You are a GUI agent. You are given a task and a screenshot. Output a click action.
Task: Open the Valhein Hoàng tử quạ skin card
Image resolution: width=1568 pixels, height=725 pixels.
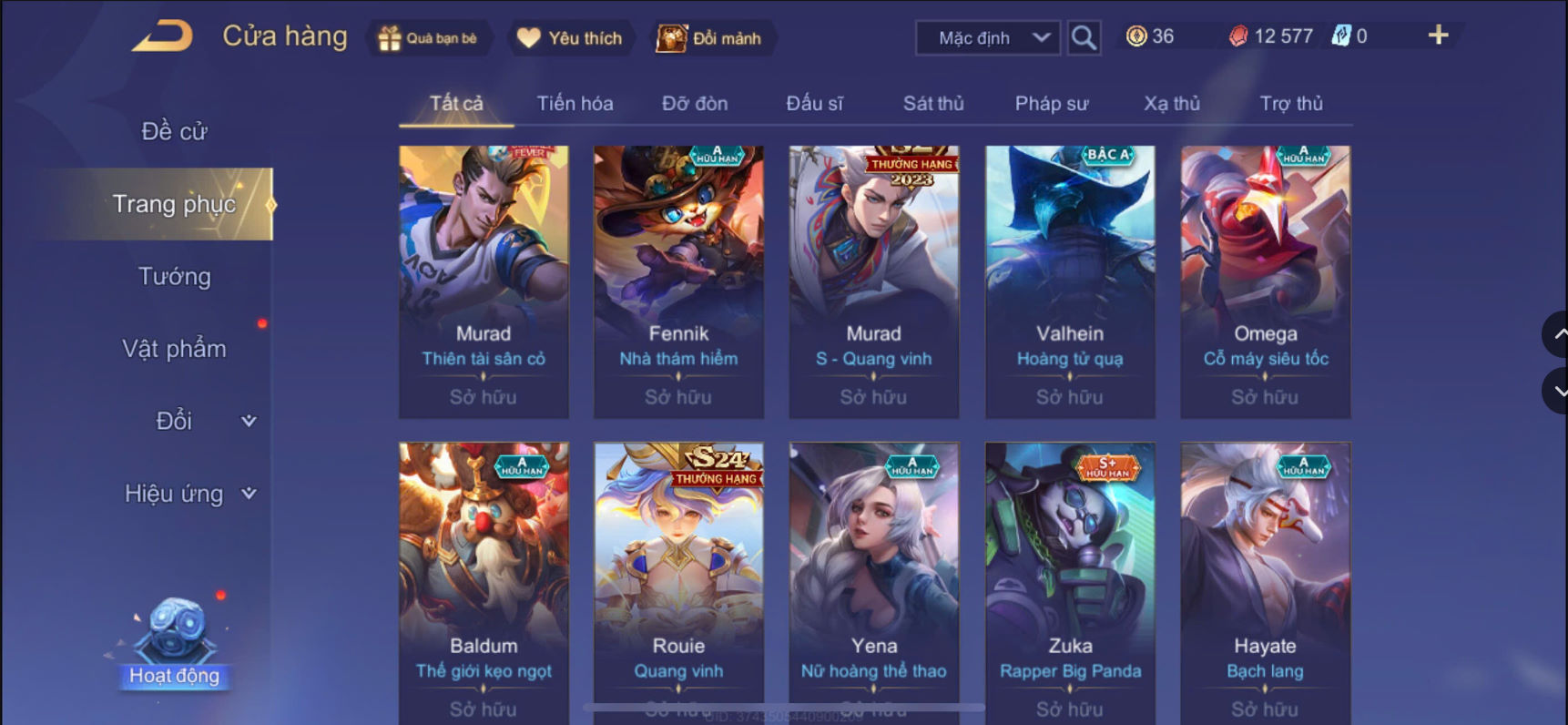point(1070,282)
